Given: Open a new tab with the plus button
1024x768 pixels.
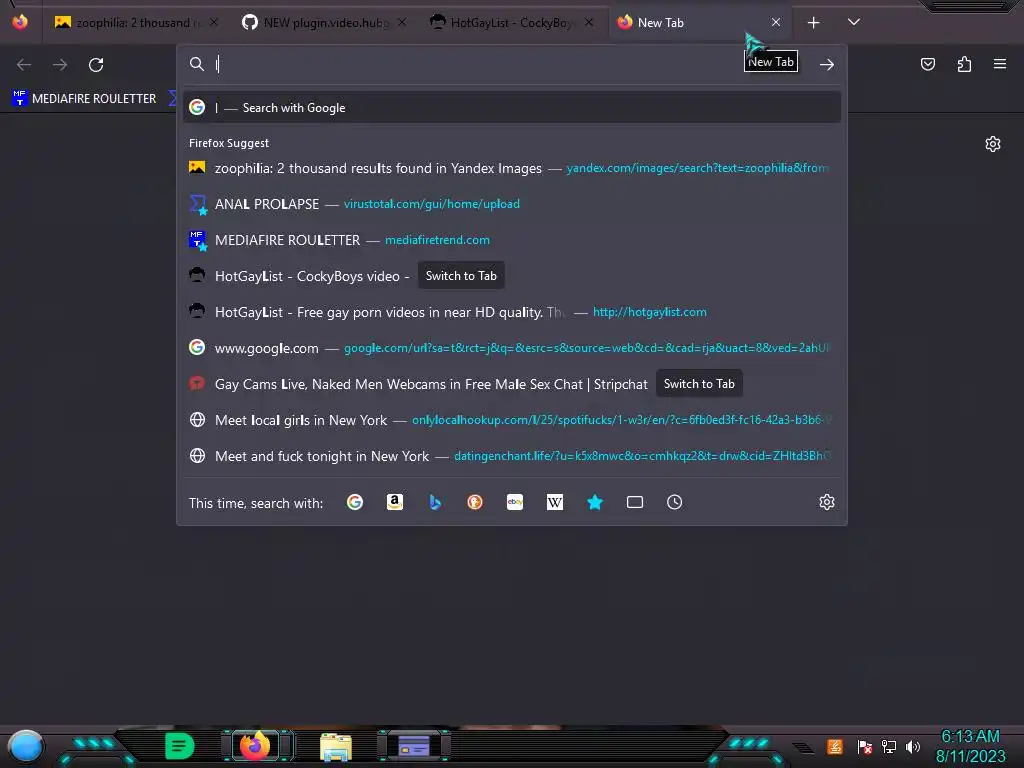Looking at the screenshot, I should [813, 23].
